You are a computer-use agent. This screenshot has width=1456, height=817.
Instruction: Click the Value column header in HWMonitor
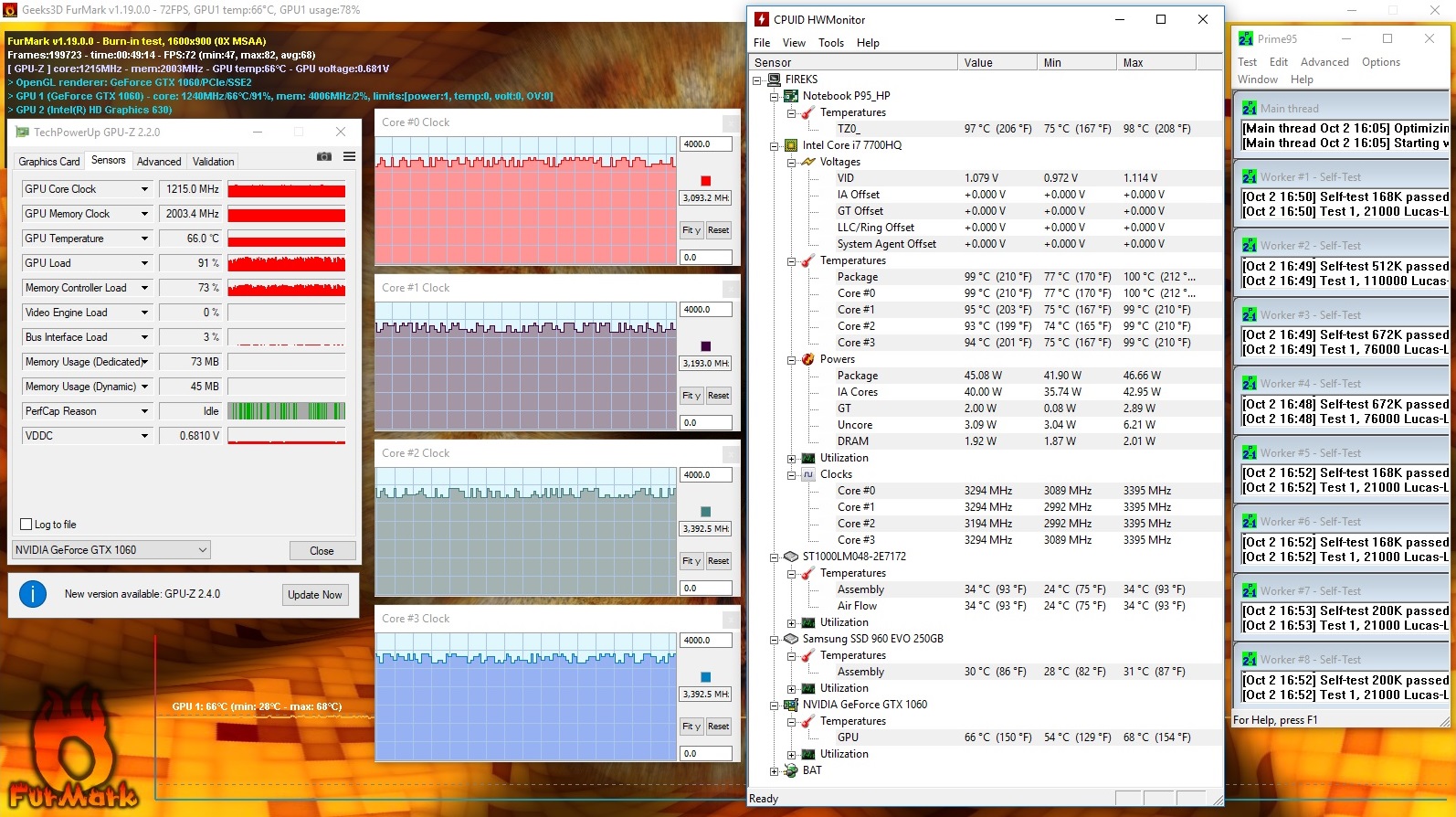(997, 63)
